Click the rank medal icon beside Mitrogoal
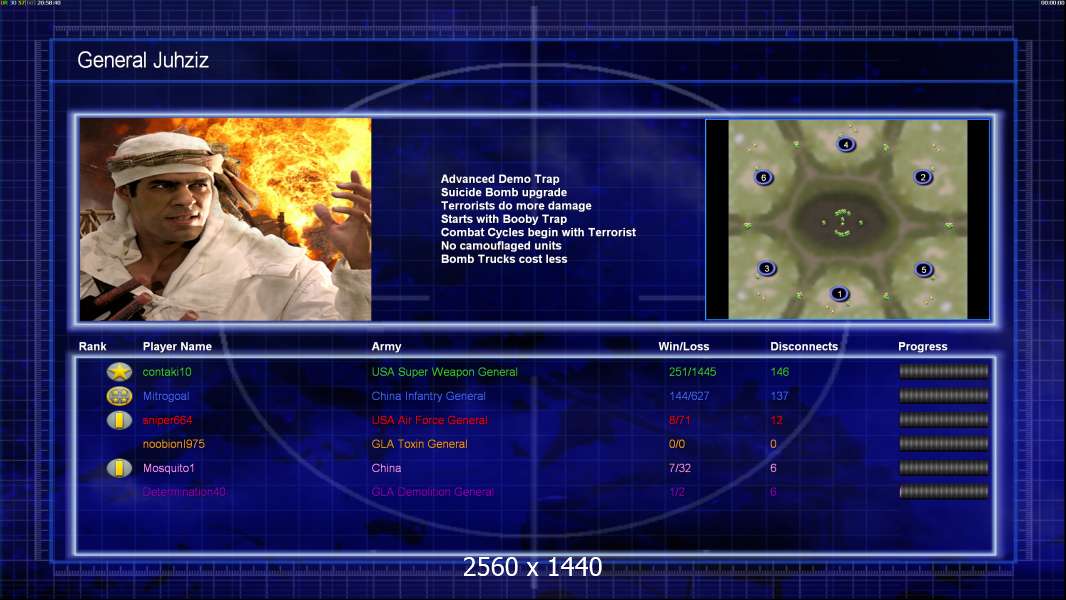 [120, 396]
